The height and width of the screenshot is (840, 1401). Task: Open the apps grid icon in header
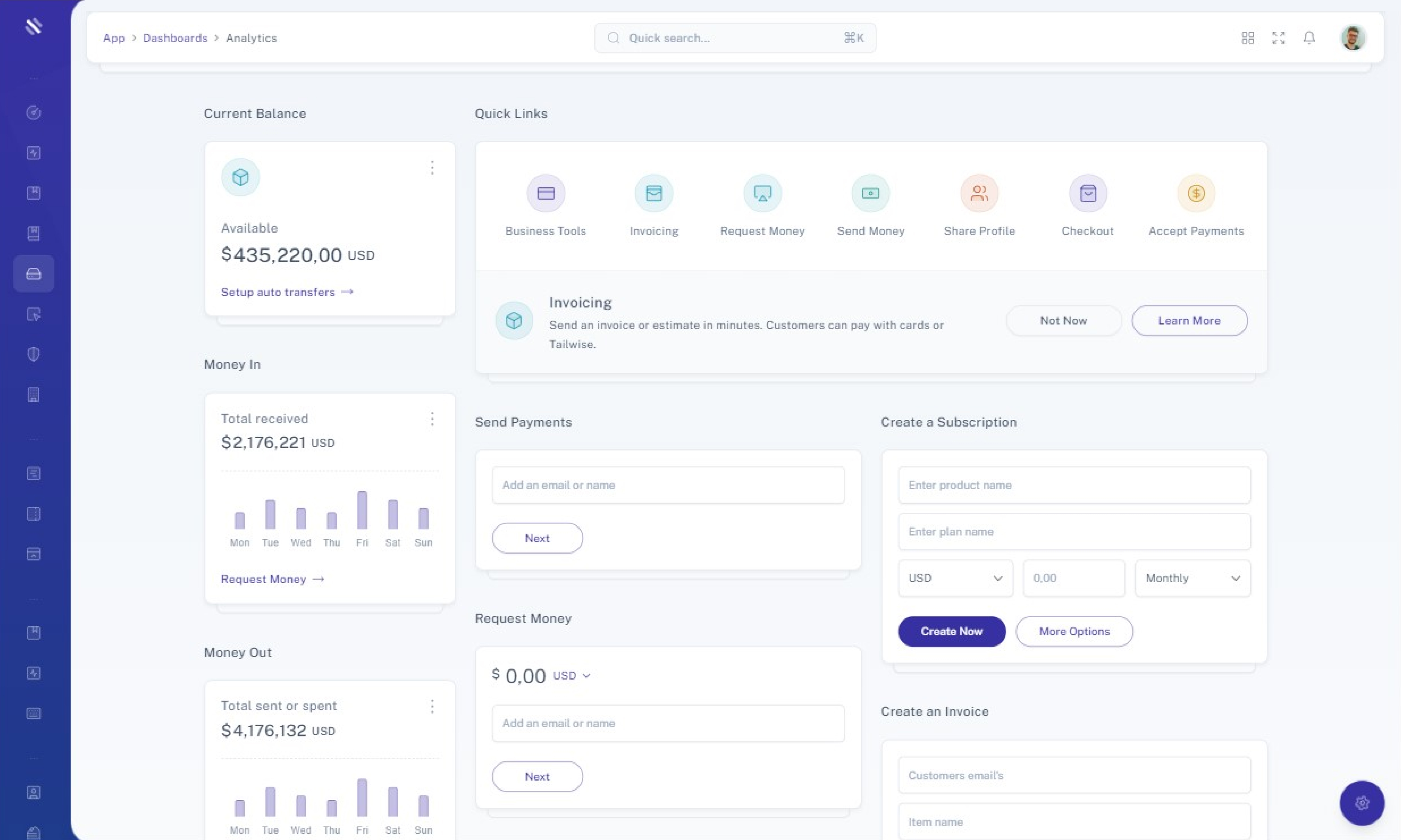[1248, 38]
